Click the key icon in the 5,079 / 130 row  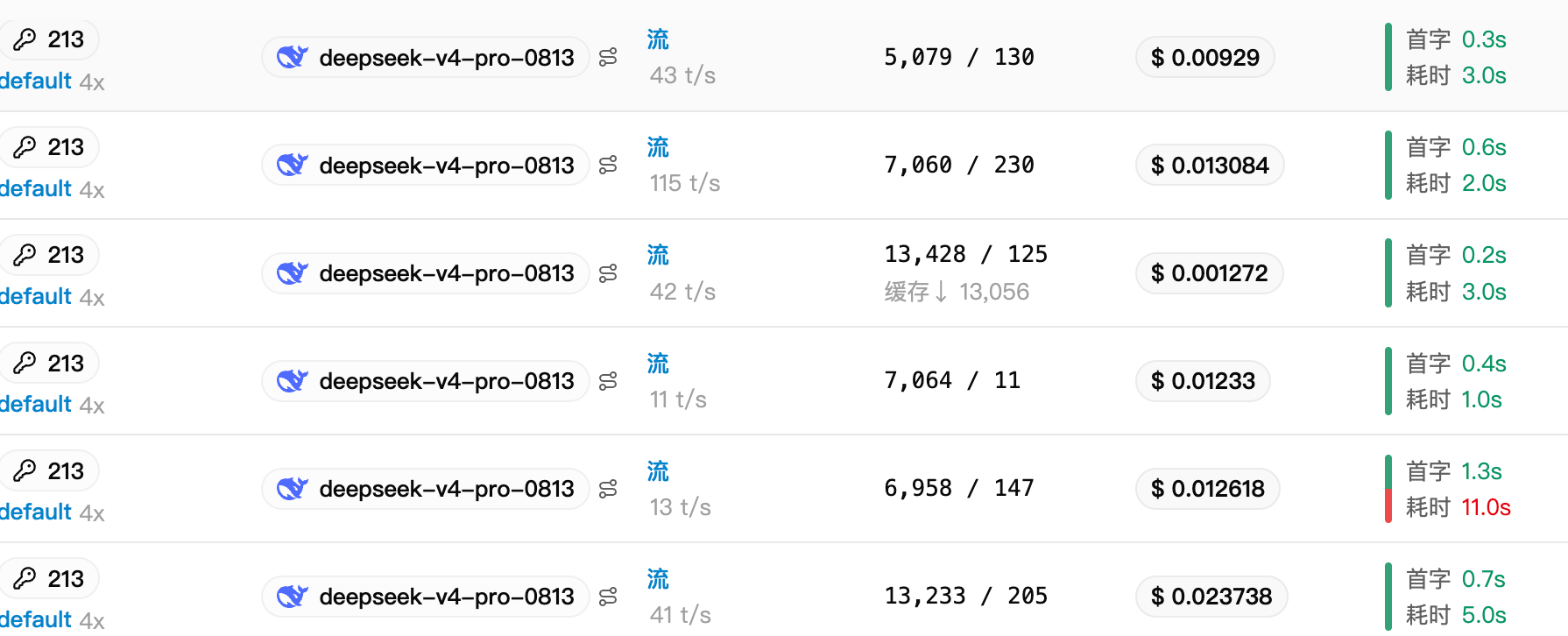[x=25, y=39]
